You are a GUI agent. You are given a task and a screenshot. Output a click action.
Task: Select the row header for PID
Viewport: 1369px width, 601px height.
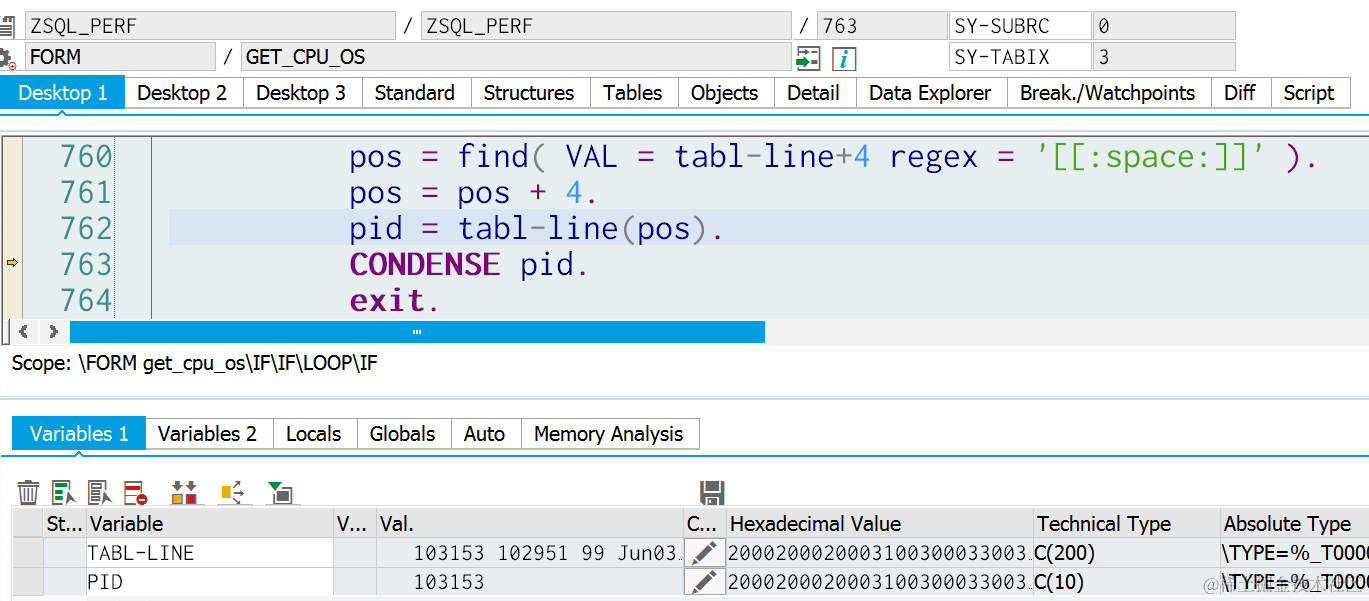point(28,582)
